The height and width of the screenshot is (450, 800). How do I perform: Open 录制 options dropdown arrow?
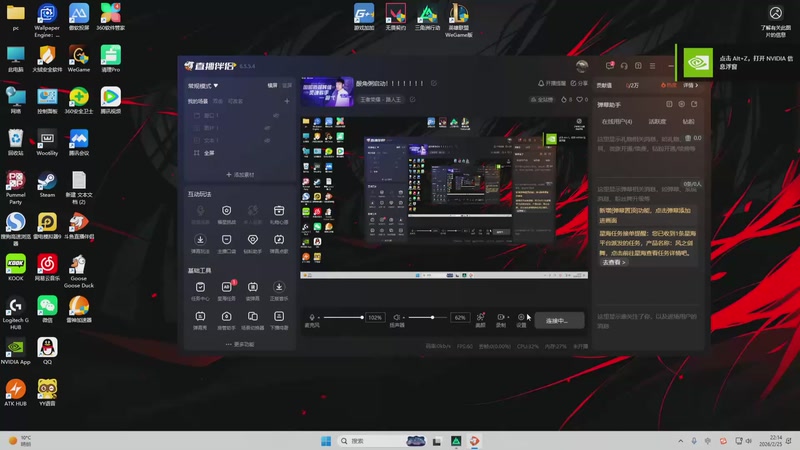click(x=508, y=317)
